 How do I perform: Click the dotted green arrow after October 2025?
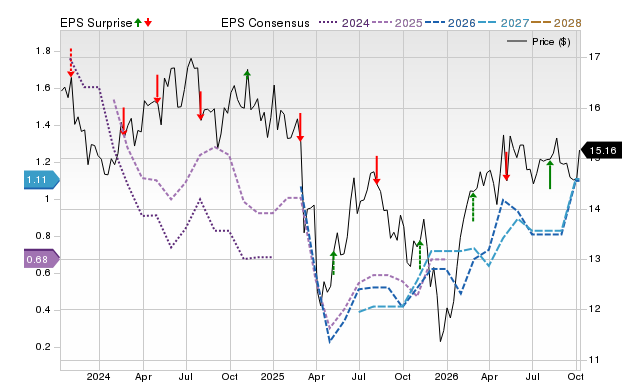coord(420,255)
